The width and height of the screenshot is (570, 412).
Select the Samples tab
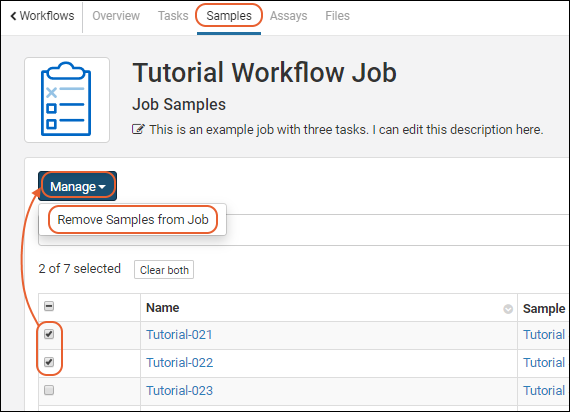(x=229, y=16)
